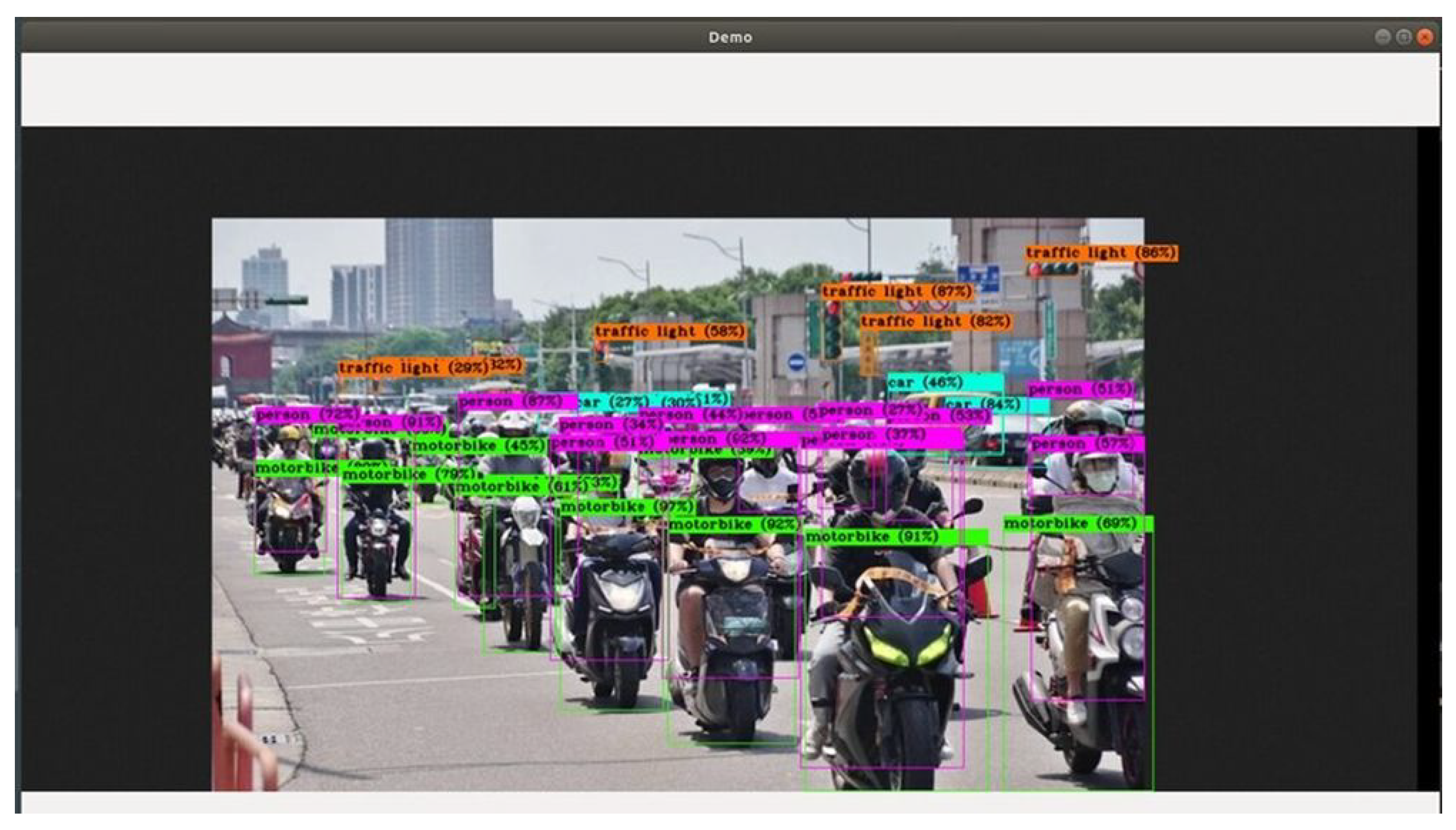Select the motorbike (92%) label
The image size is (1456, 830).
coord(732,524)
